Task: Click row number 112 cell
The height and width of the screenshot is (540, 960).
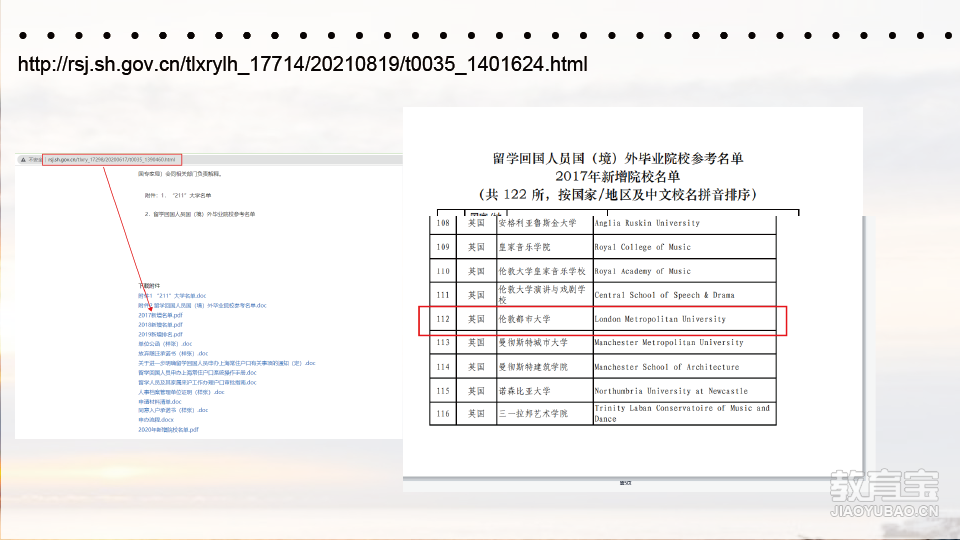Action: [x=443, y=319]
